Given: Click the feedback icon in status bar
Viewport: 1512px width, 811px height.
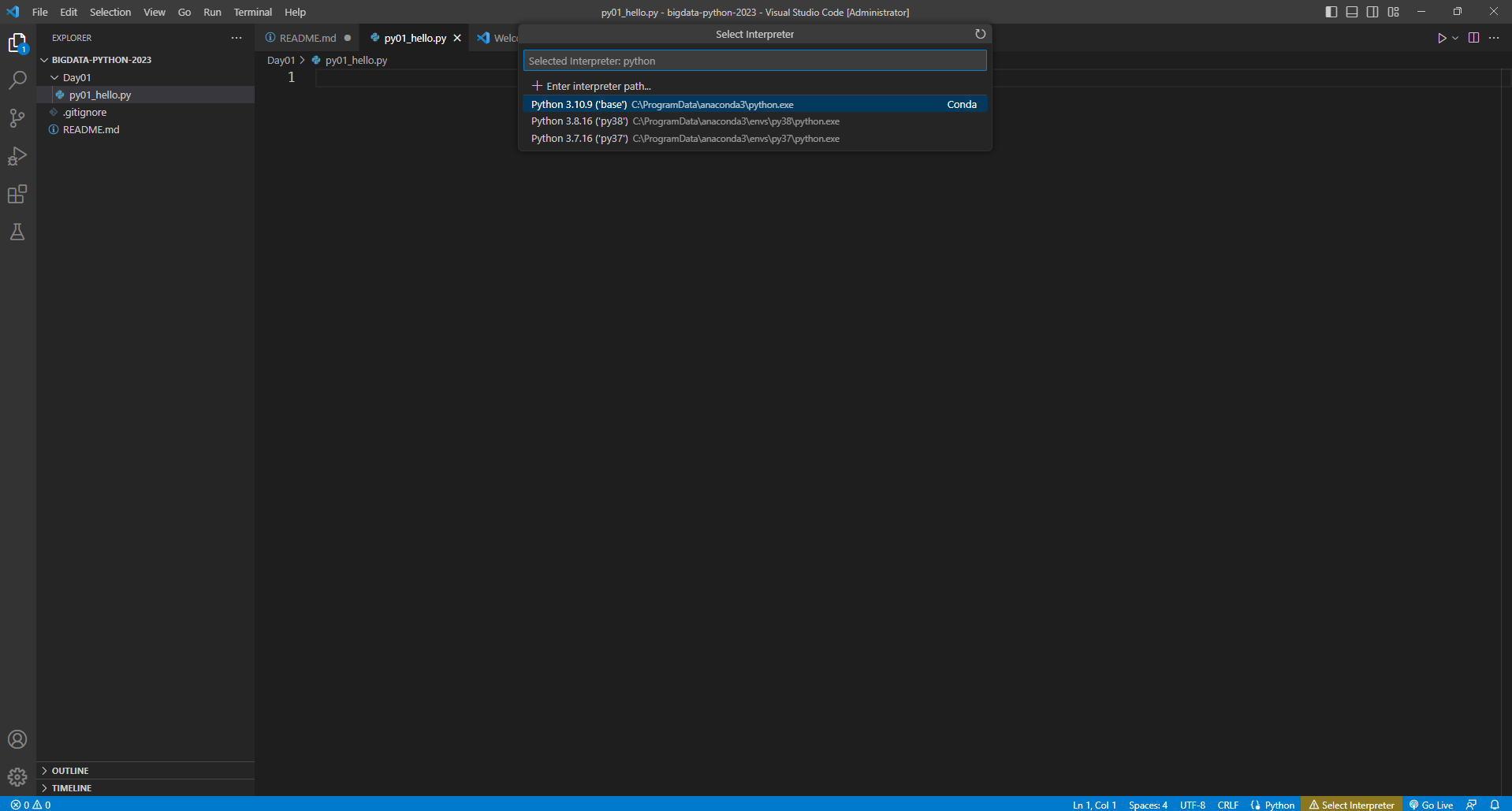Looking at the screenshot, I should click(x=1471, y=805).
